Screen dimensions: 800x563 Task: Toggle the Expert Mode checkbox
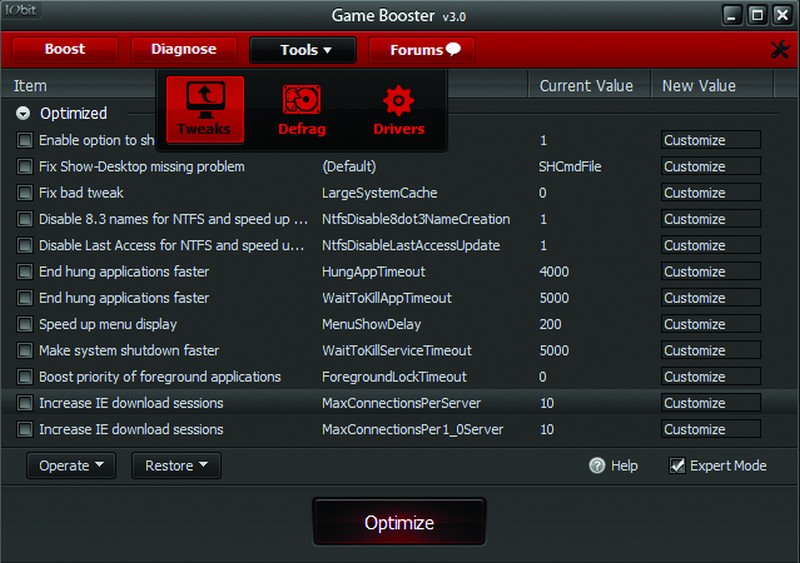click(677, 466)
